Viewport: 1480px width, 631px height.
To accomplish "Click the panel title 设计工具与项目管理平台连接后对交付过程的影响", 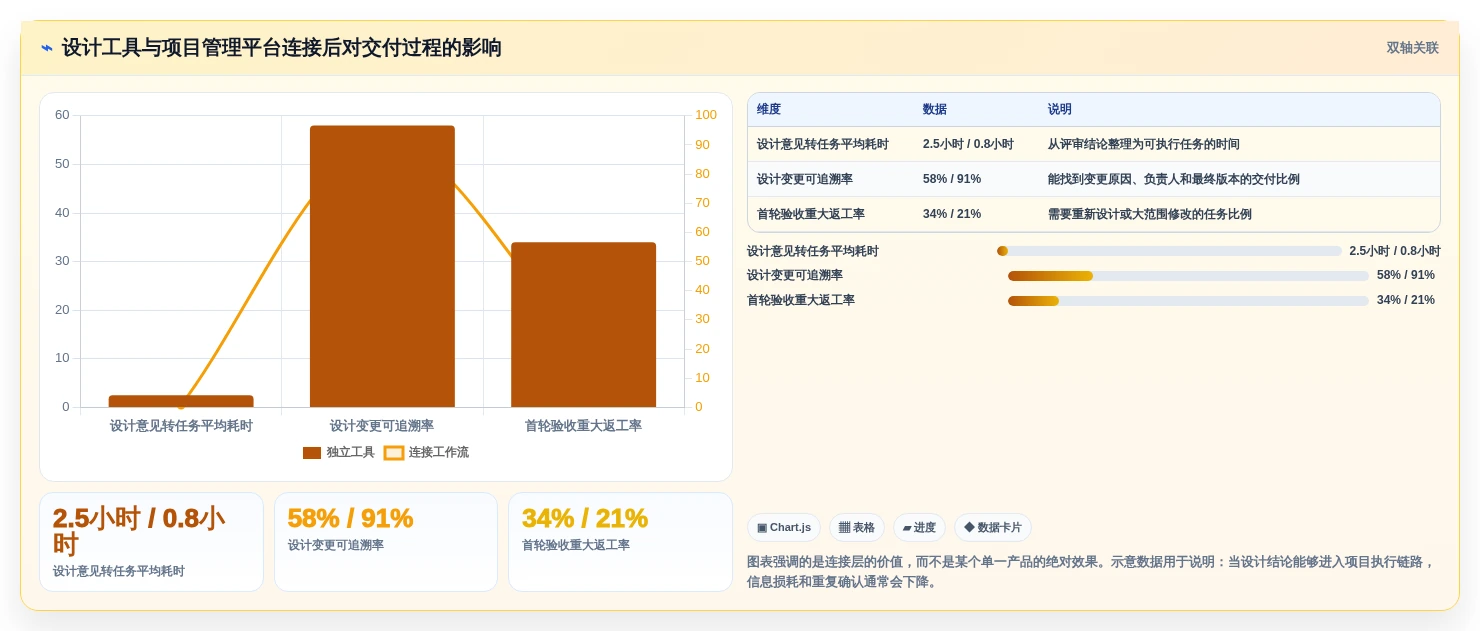I will (x=282, y=48).
